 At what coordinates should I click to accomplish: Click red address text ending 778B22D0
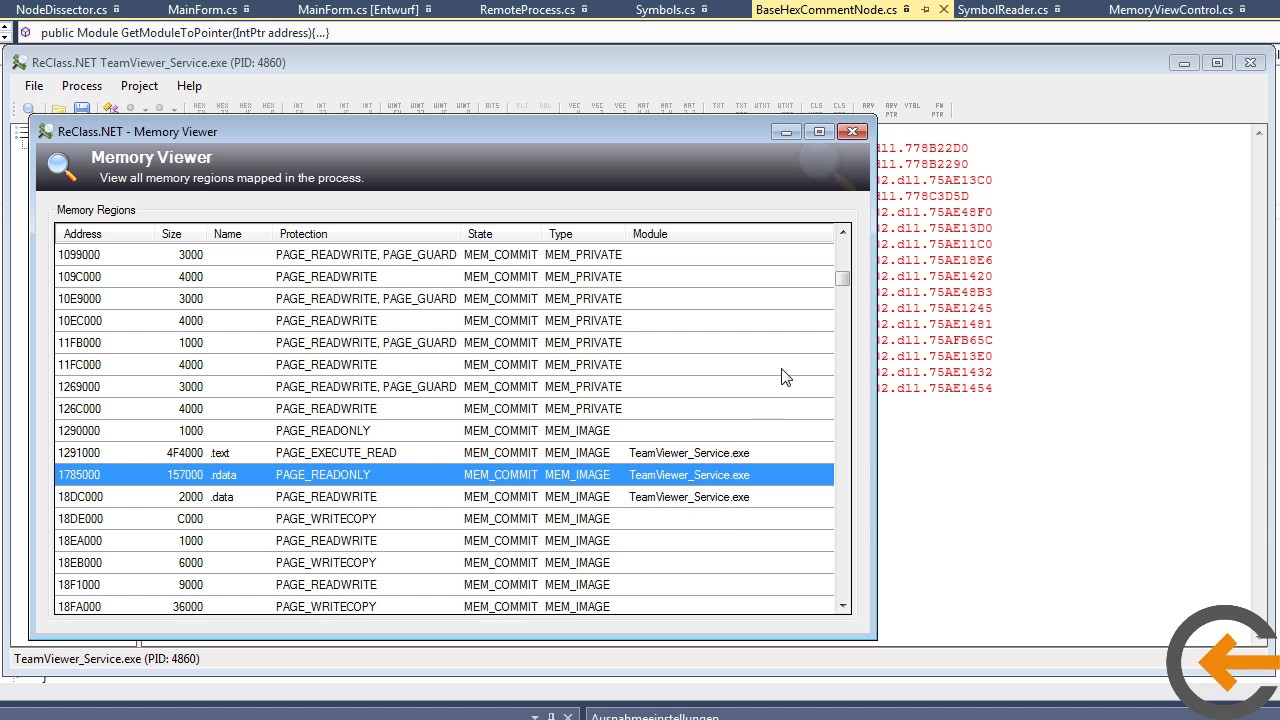coord(923,148)
